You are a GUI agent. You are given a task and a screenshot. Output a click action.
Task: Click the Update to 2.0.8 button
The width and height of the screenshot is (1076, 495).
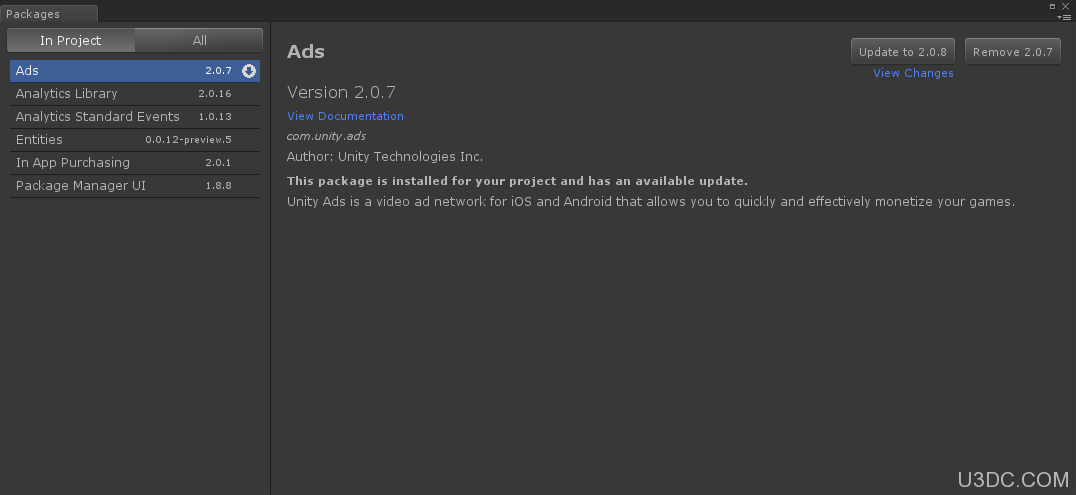(x=902, y=52)
